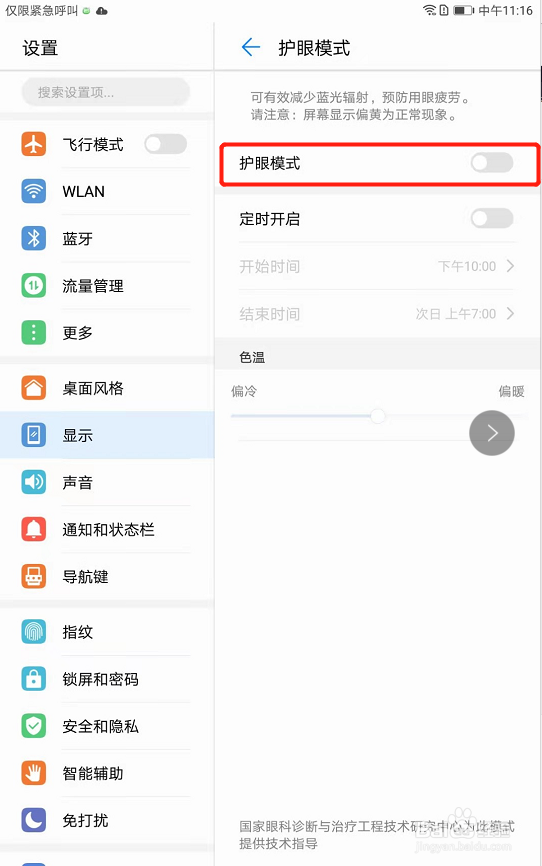The height and width of the screenshot is (866, 542).
Task: Open the 通知和状态栏 settings entry
Action: point(107,530)
